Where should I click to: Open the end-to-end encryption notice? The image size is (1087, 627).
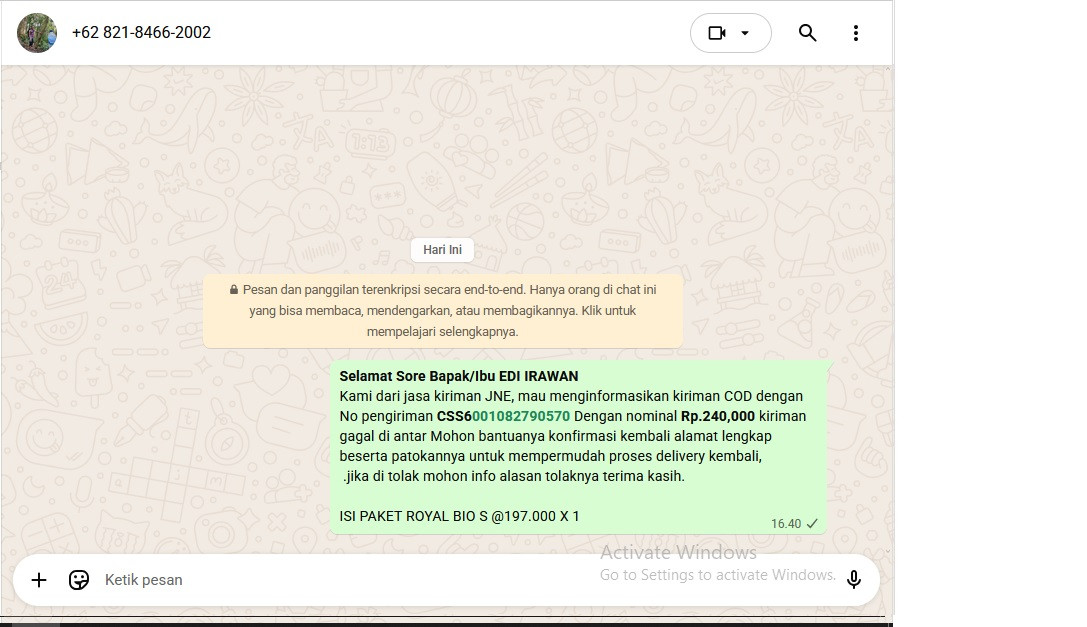pyautogui.click(x=443, y=311)
